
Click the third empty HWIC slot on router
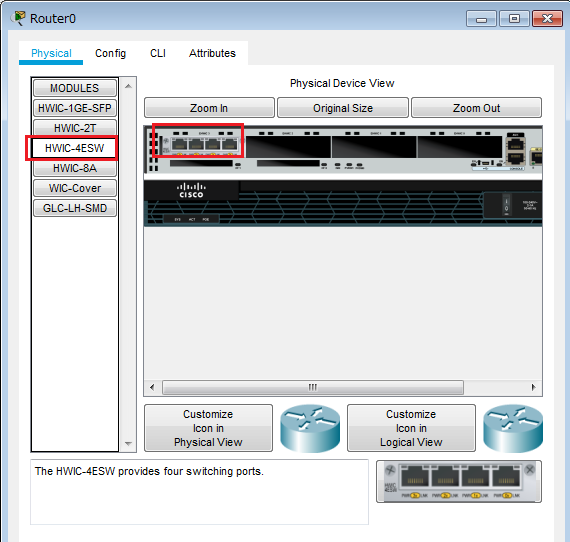(x=374, y=146)
